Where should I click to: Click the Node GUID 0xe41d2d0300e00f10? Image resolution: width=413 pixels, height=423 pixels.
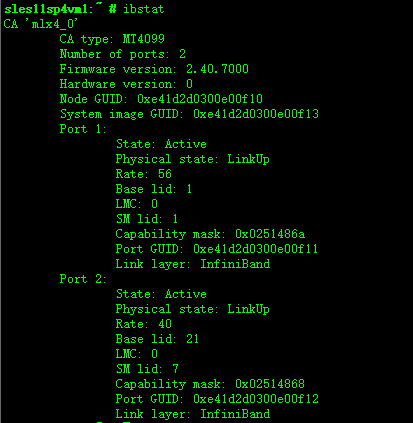(x=200, y=99)
